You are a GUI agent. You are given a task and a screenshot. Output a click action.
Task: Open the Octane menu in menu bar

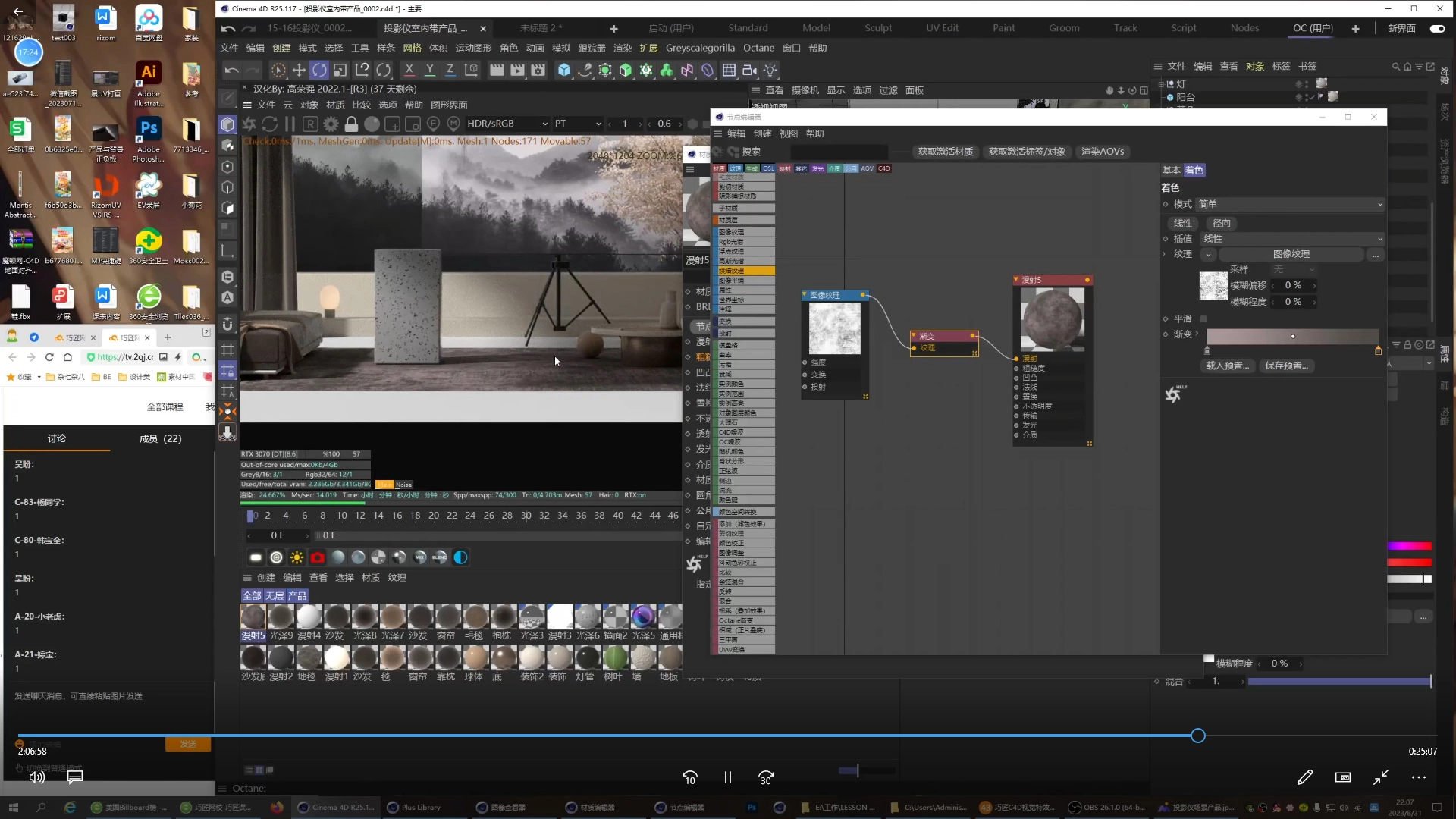(758, 48)
